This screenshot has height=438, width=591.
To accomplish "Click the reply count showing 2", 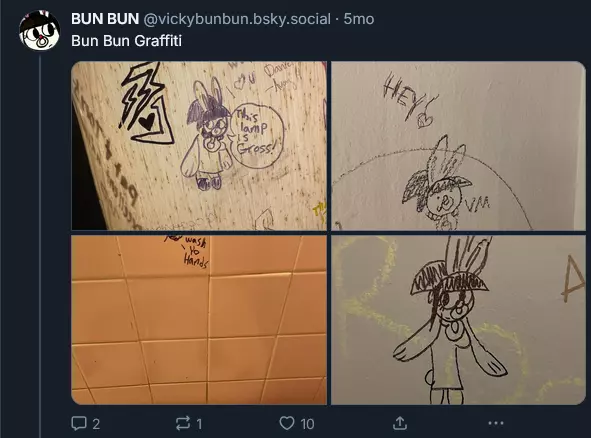I will (x=96, y=424).
